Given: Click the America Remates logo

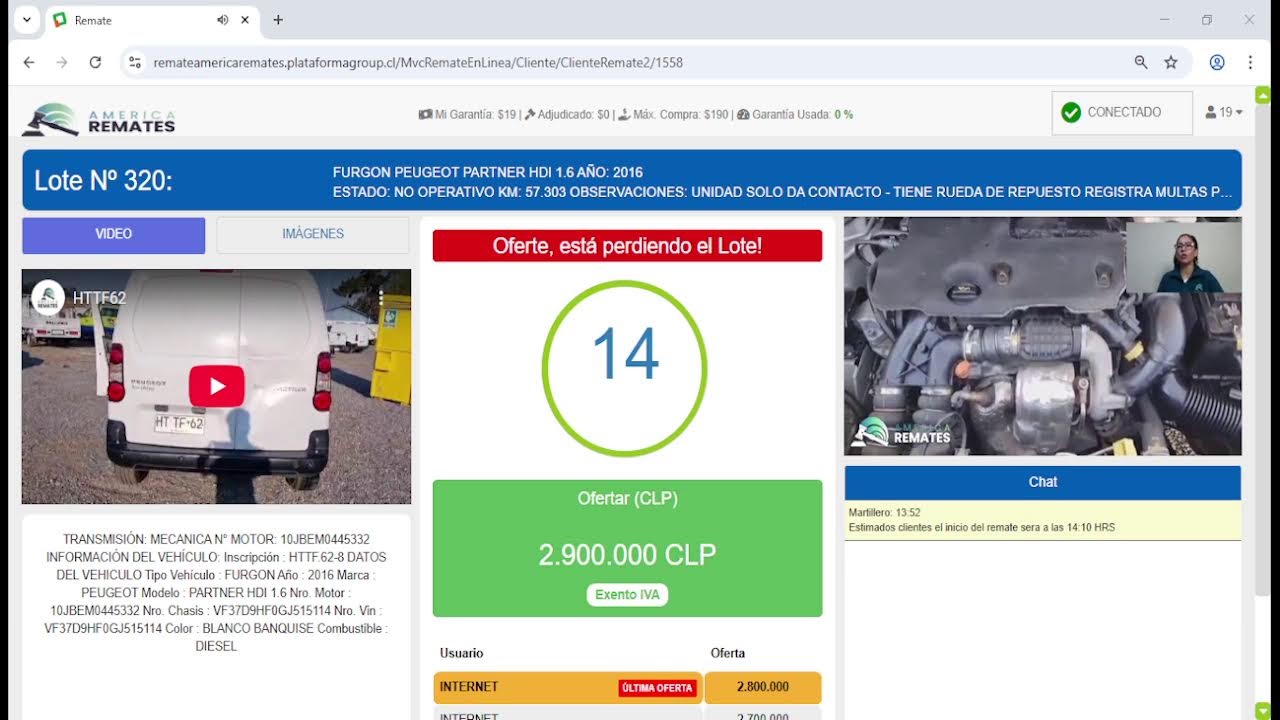Looking at the screenshot, I should (x=99, y=119).
